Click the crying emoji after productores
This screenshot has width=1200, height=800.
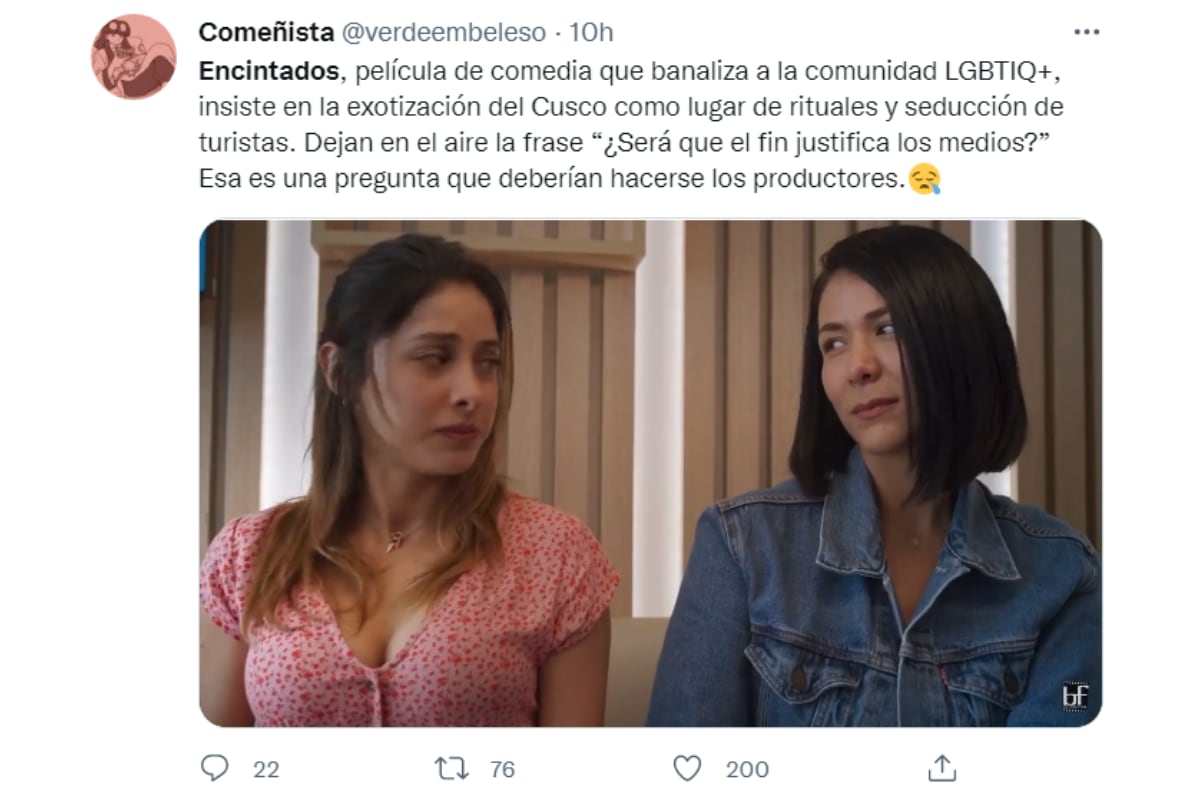coord(924,180)
